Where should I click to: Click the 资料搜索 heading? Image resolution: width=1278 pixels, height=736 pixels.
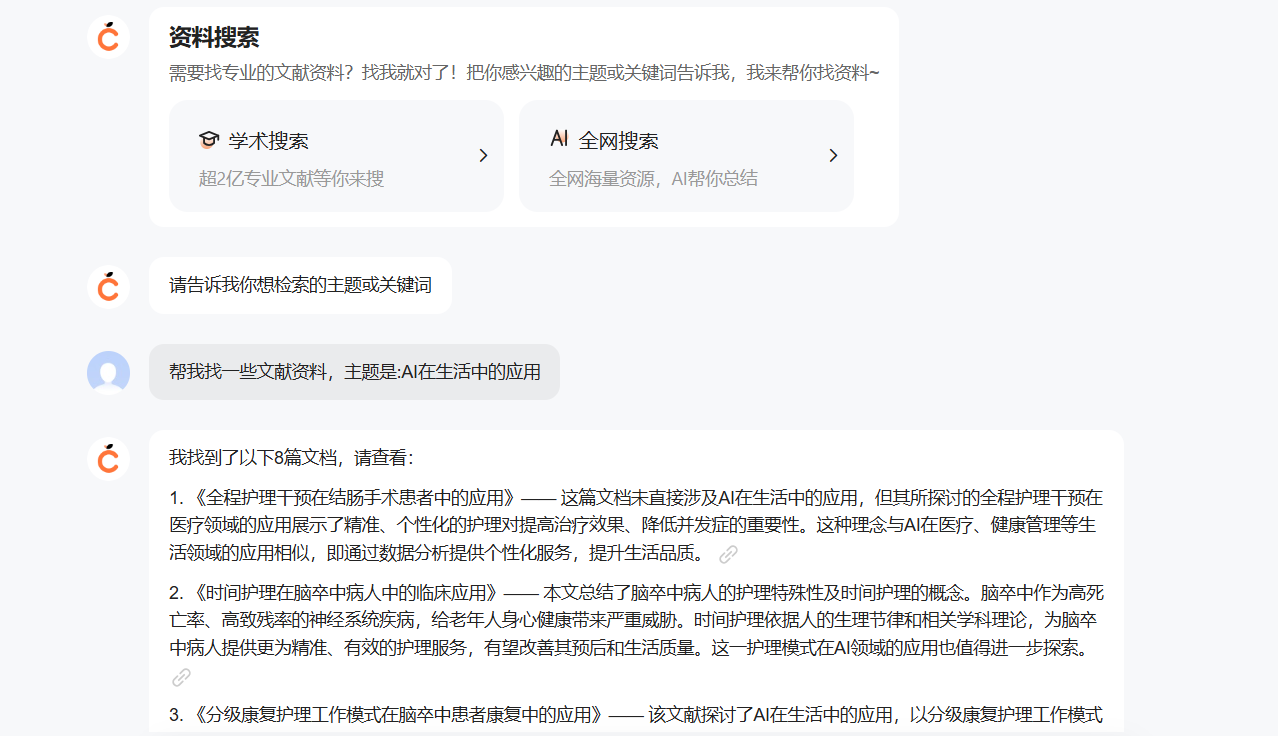(214, 38)
